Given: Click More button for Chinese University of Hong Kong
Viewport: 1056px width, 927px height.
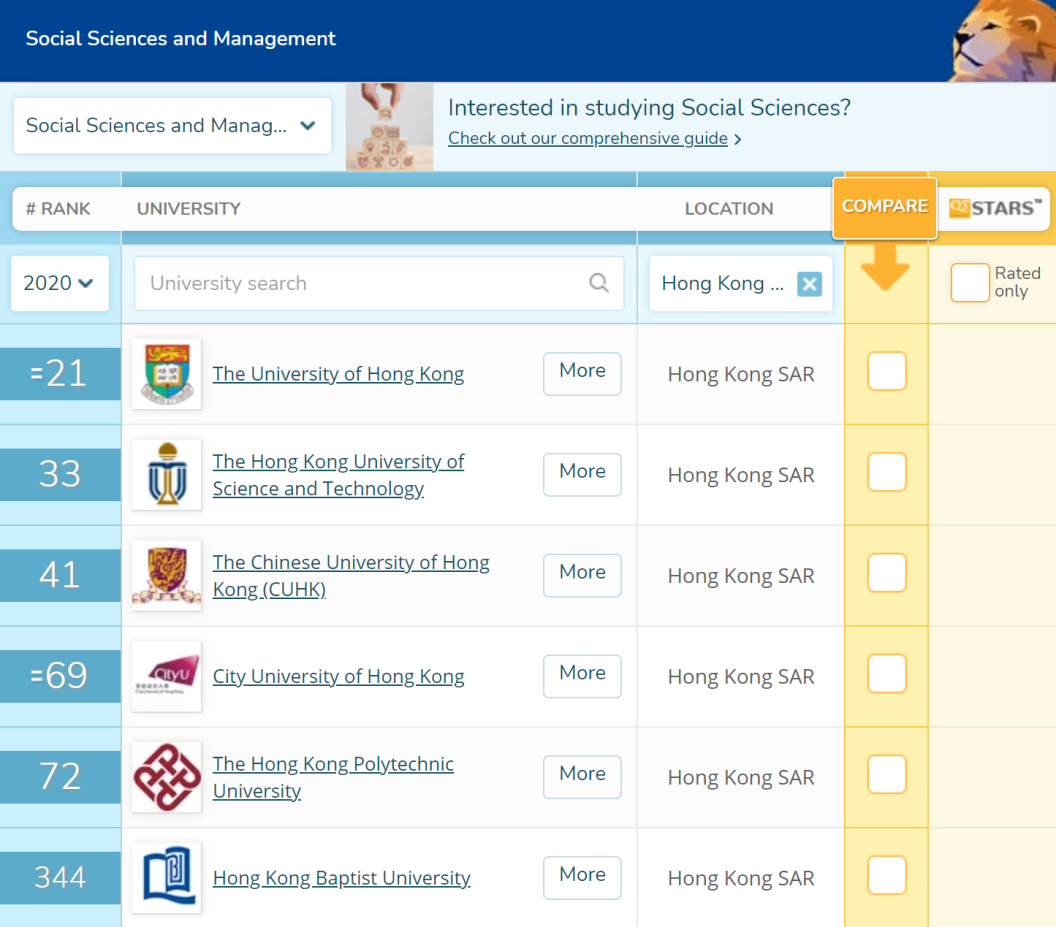Looking at the screenshot, I should pyautogui.click(x=583, y=575).
